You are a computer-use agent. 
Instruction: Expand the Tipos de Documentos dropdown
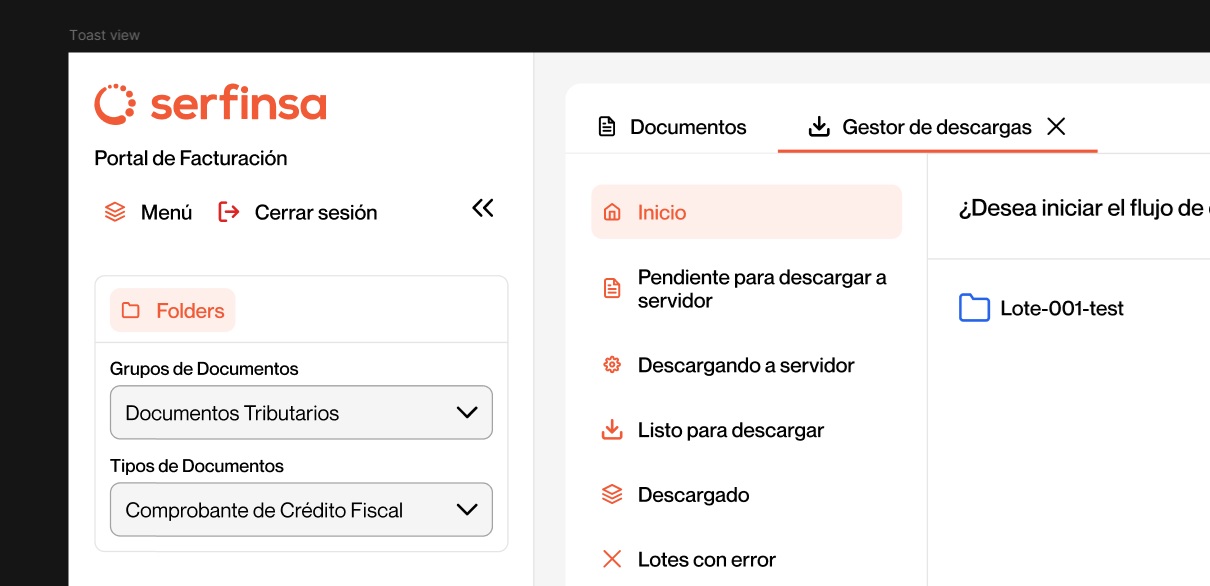coord(301,510)
